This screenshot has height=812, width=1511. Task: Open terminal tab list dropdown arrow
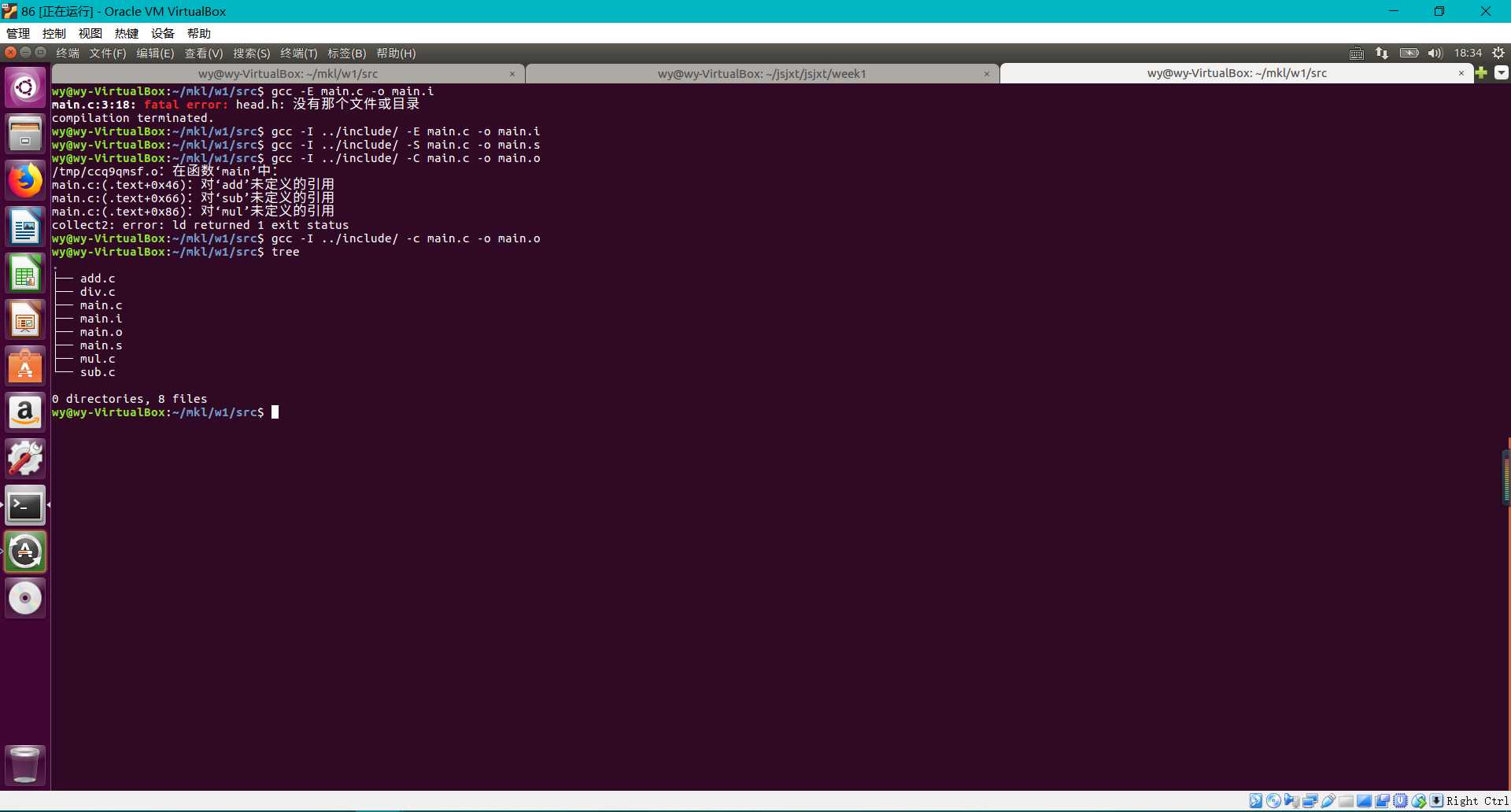coord(1501,72)
